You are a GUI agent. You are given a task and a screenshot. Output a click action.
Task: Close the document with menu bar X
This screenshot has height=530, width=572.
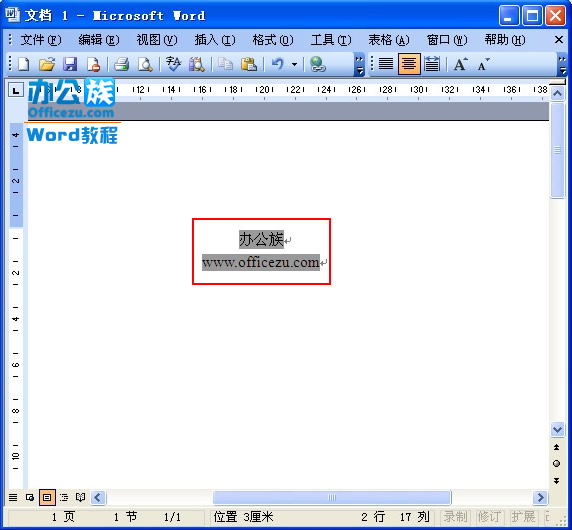(559, 39)
